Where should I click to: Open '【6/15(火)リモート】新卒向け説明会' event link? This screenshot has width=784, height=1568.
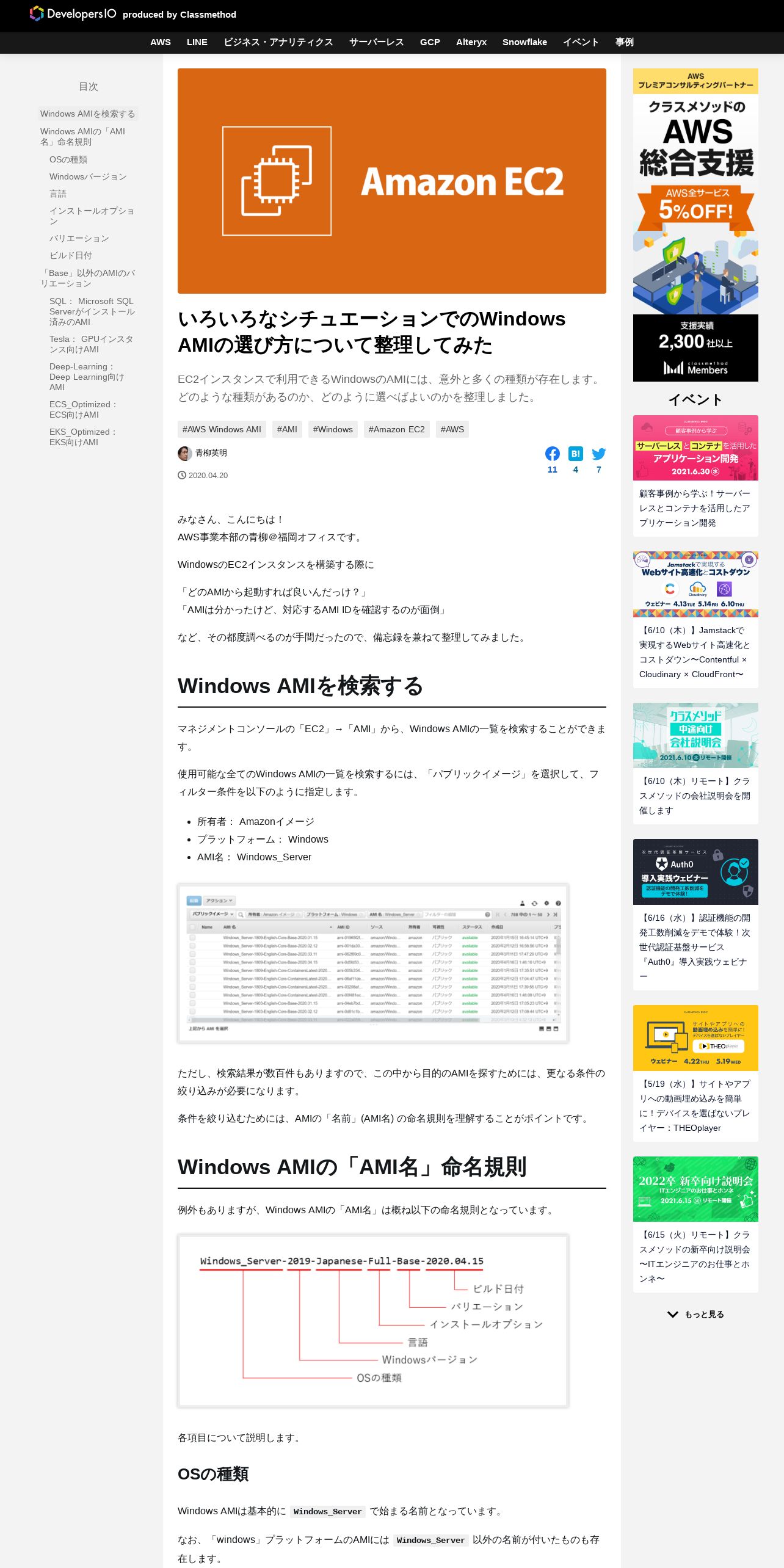point(695,1257)
